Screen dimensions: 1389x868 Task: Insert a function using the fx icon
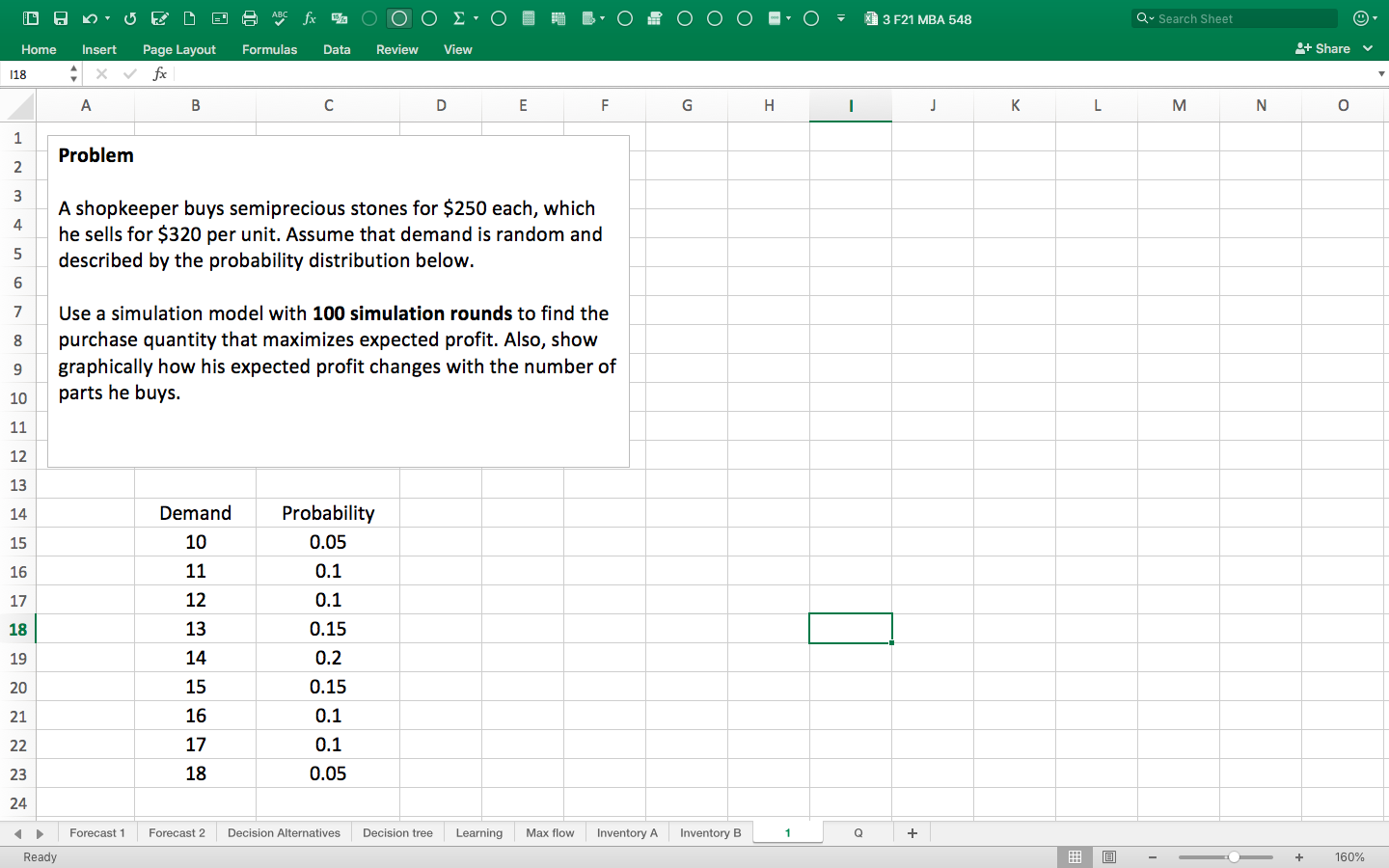point(309,17)
